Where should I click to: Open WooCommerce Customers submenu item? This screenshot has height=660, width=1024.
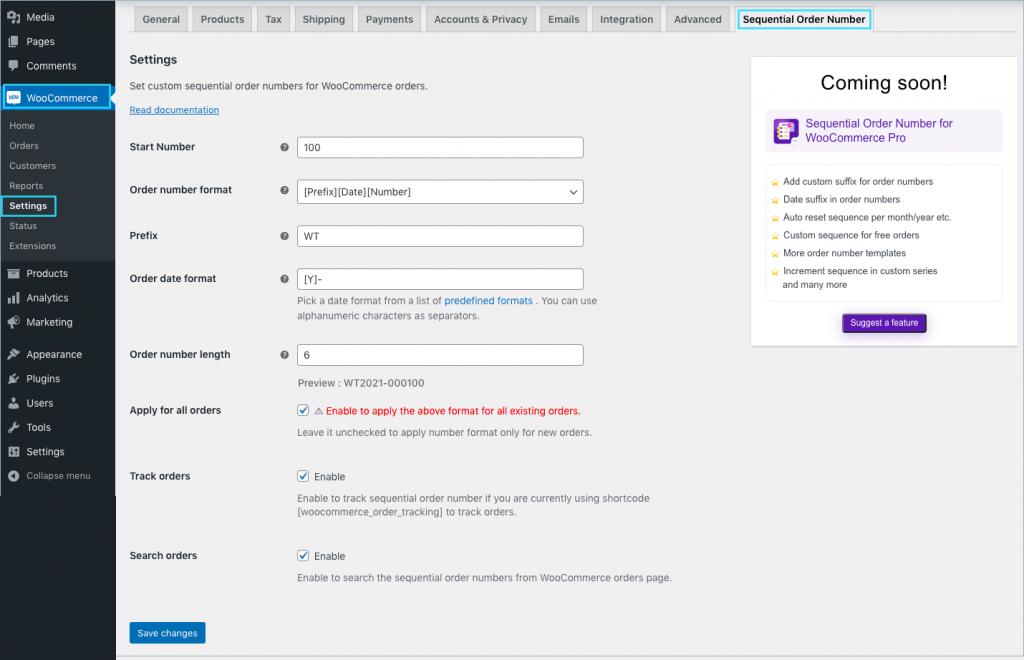33,166
